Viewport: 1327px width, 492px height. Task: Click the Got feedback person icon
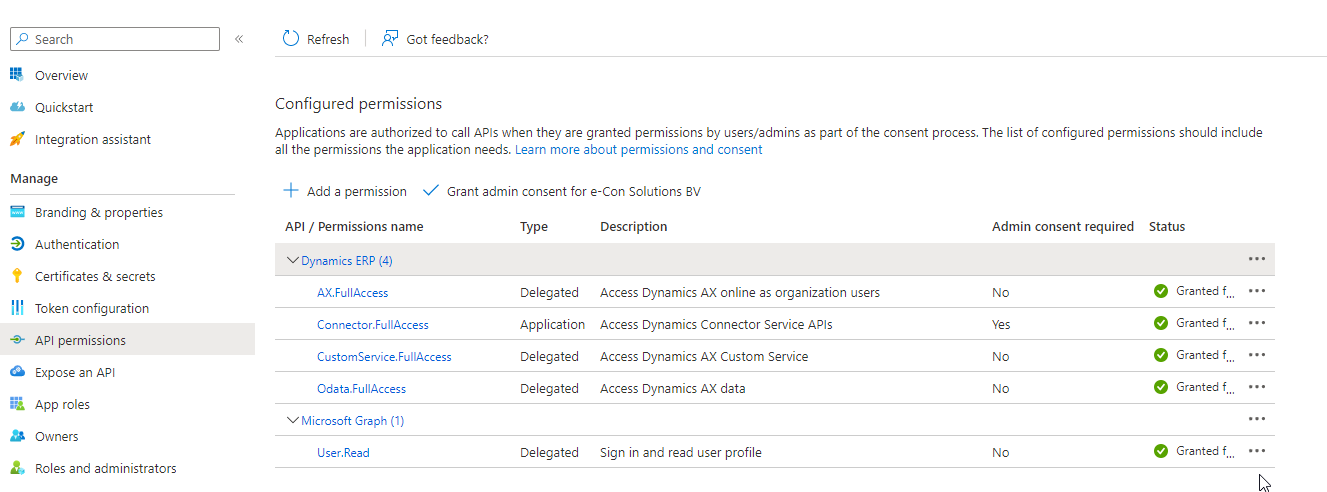(x=390, y=38)
